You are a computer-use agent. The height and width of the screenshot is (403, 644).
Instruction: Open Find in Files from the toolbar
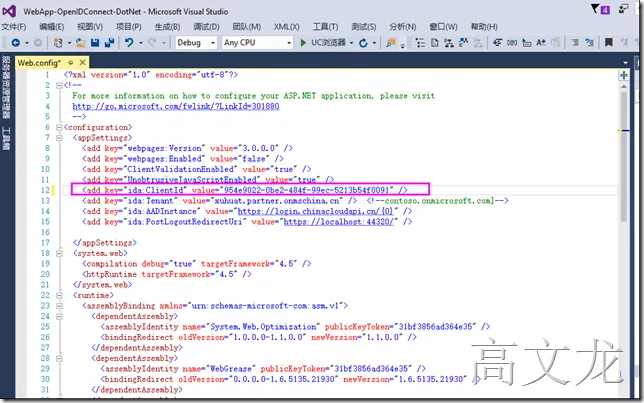tap(391, 43)
